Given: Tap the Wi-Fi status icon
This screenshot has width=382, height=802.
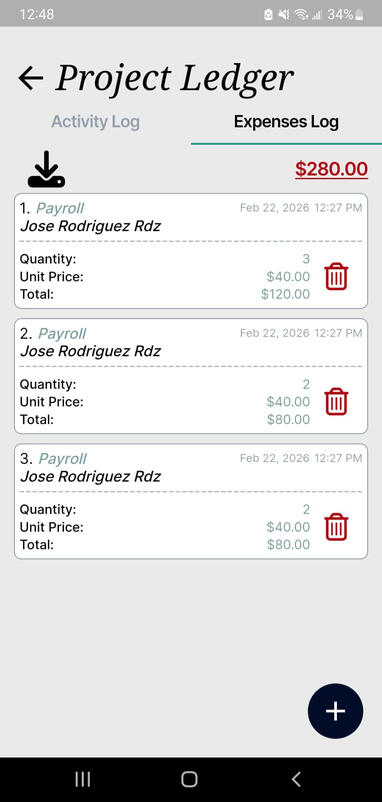Looking at the screenshot, I should (x=301, y=15).
